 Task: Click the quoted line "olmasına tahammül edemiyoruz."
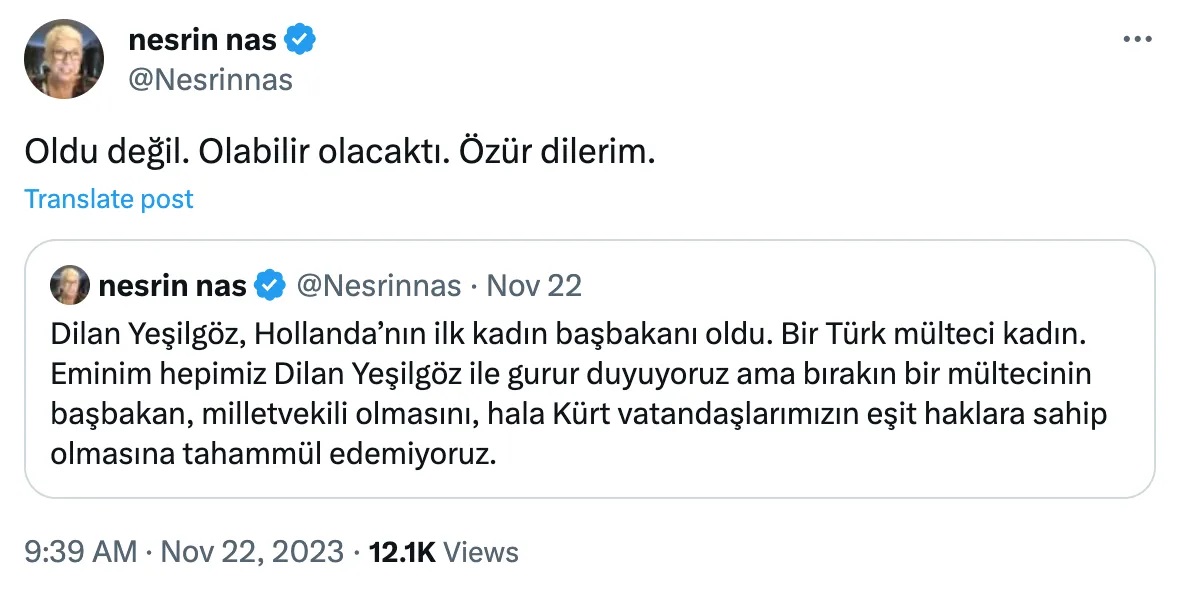pyautogui.click(x=272, y=456)
